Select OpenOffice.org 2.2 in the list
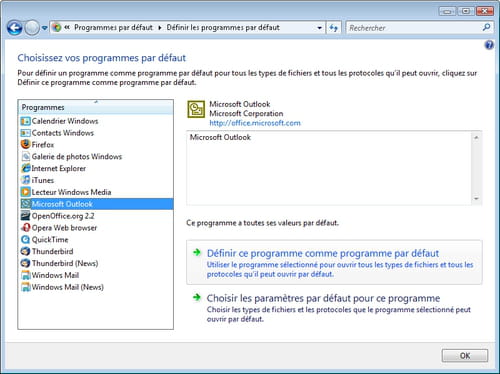The image size is (500, 374). (96, 216)
